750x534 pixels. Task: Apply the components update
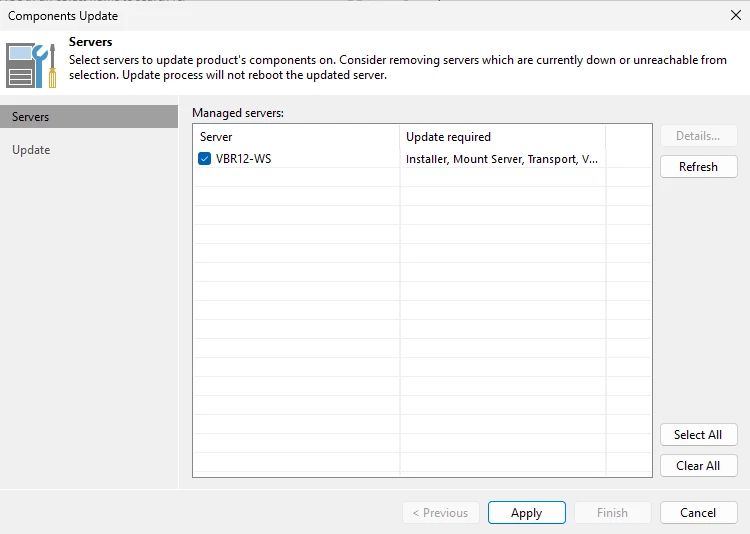click(x=527, y=512)
